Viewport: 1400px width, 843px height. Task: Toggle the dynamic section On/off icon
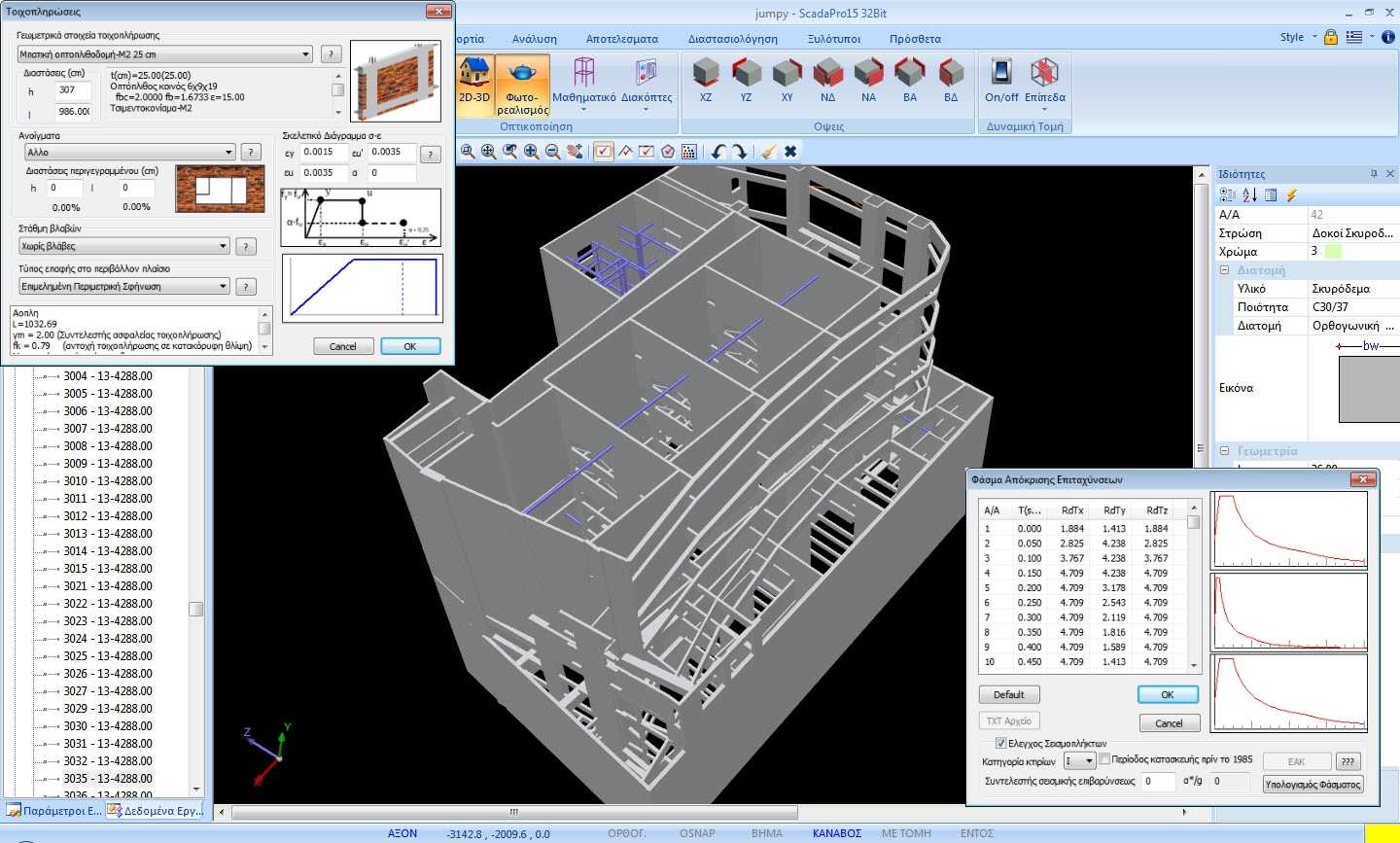pyautogui.click(x=1001, y=79)
